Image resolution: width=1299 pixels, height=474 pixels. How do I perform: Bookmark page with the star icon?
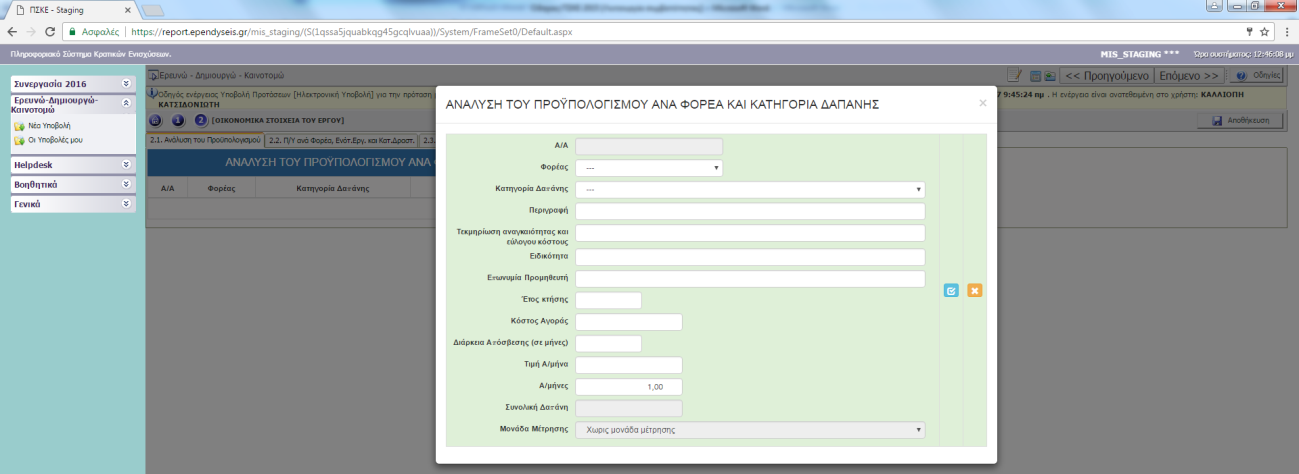pyautogui.click(x=1264, y=32)
